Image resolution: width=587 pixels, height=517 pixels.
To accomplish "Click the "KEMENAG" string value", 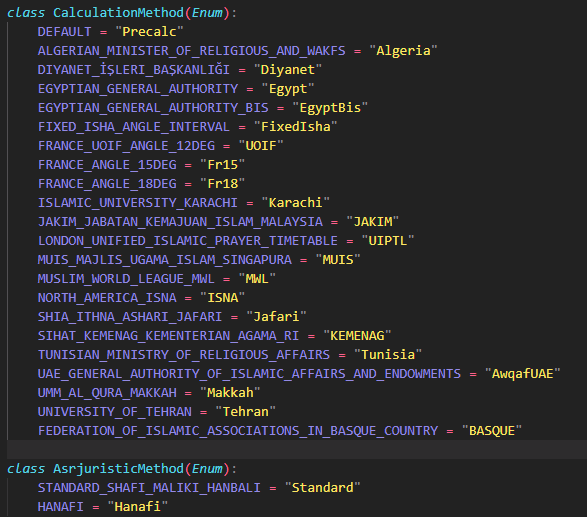I will click(x=357, y=336).
